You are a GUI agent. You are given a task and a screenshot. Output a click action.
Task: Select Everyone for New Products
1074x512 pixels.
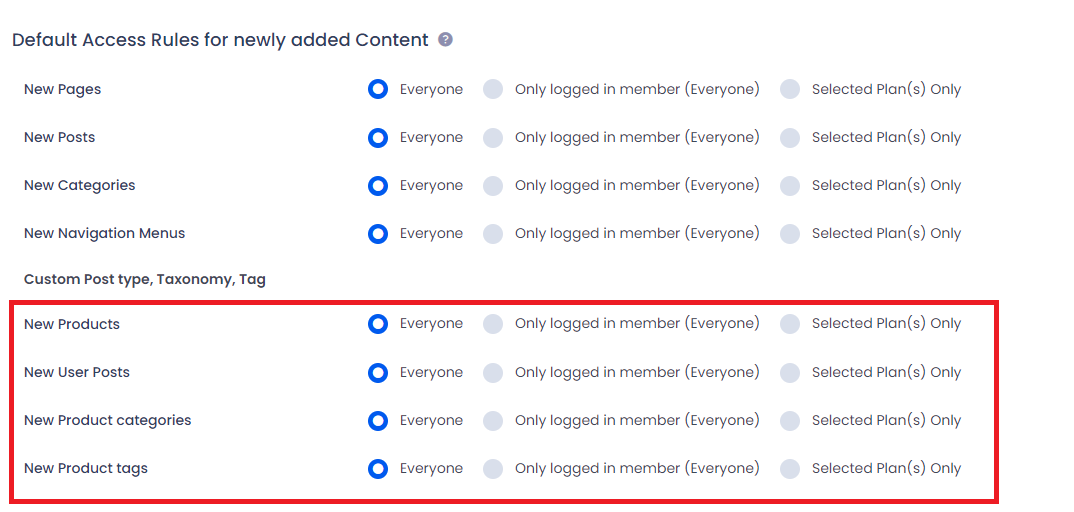pyautogui.click(x=378, y=324)
